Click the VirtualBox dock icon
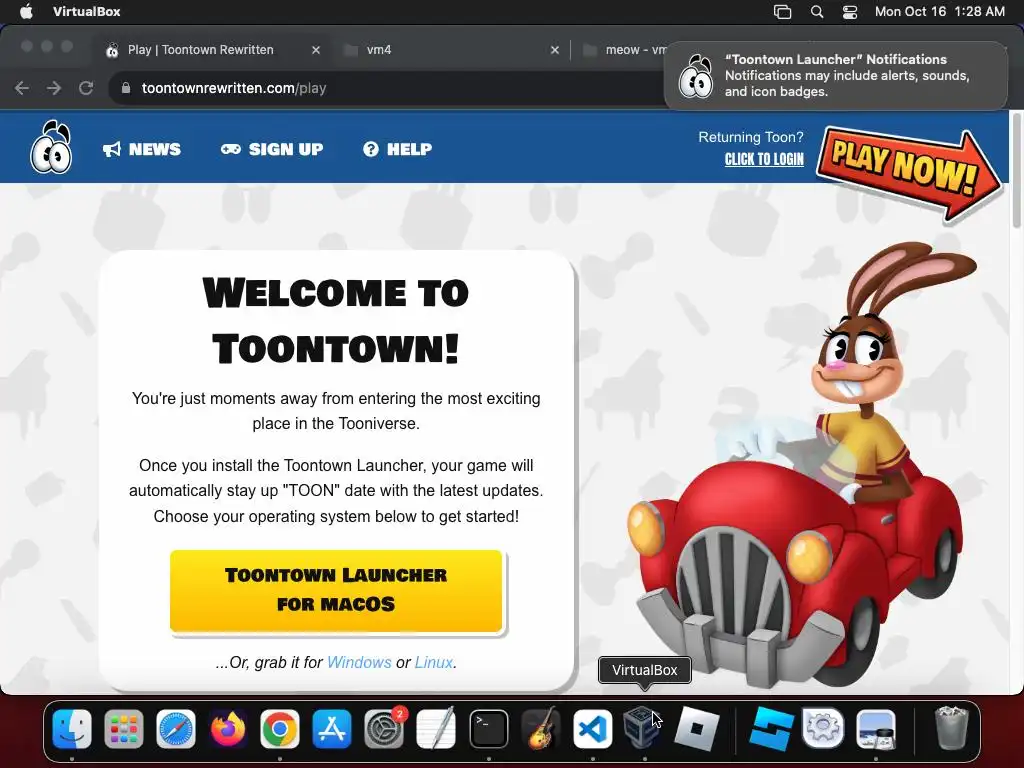 pyautogui.click(x=644, y=728)
